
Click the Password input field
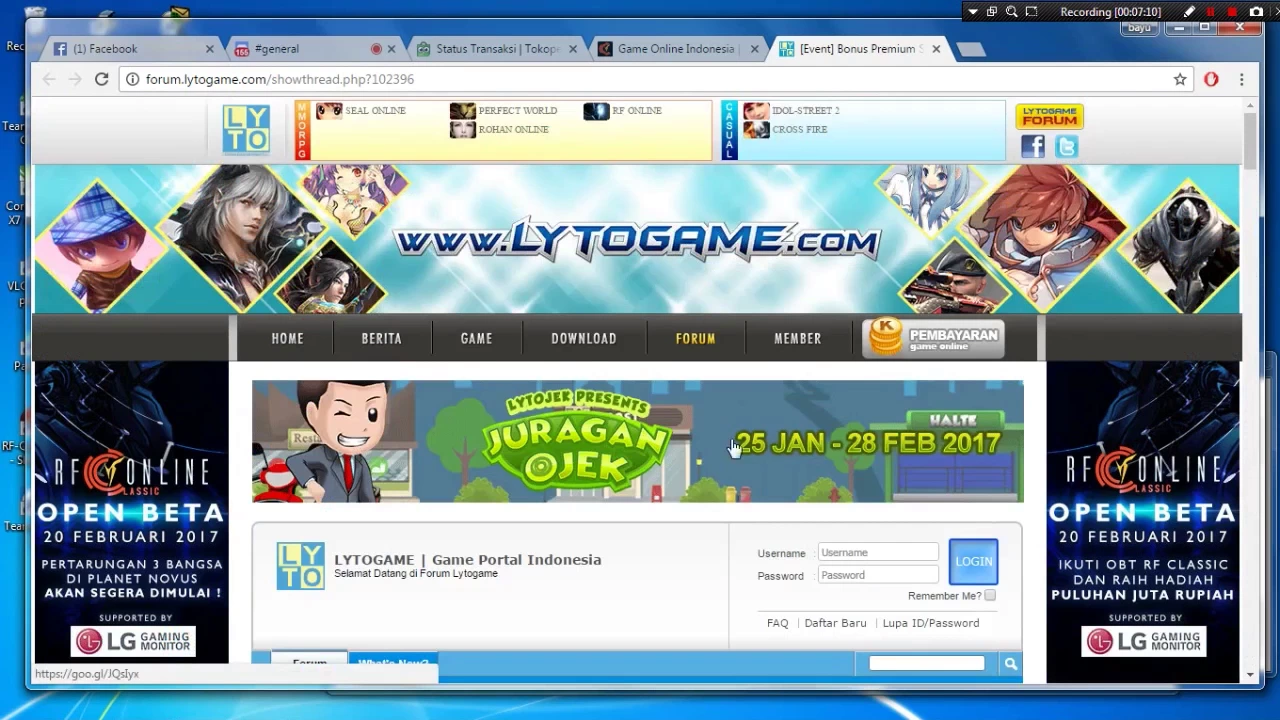tap(878, 575)
